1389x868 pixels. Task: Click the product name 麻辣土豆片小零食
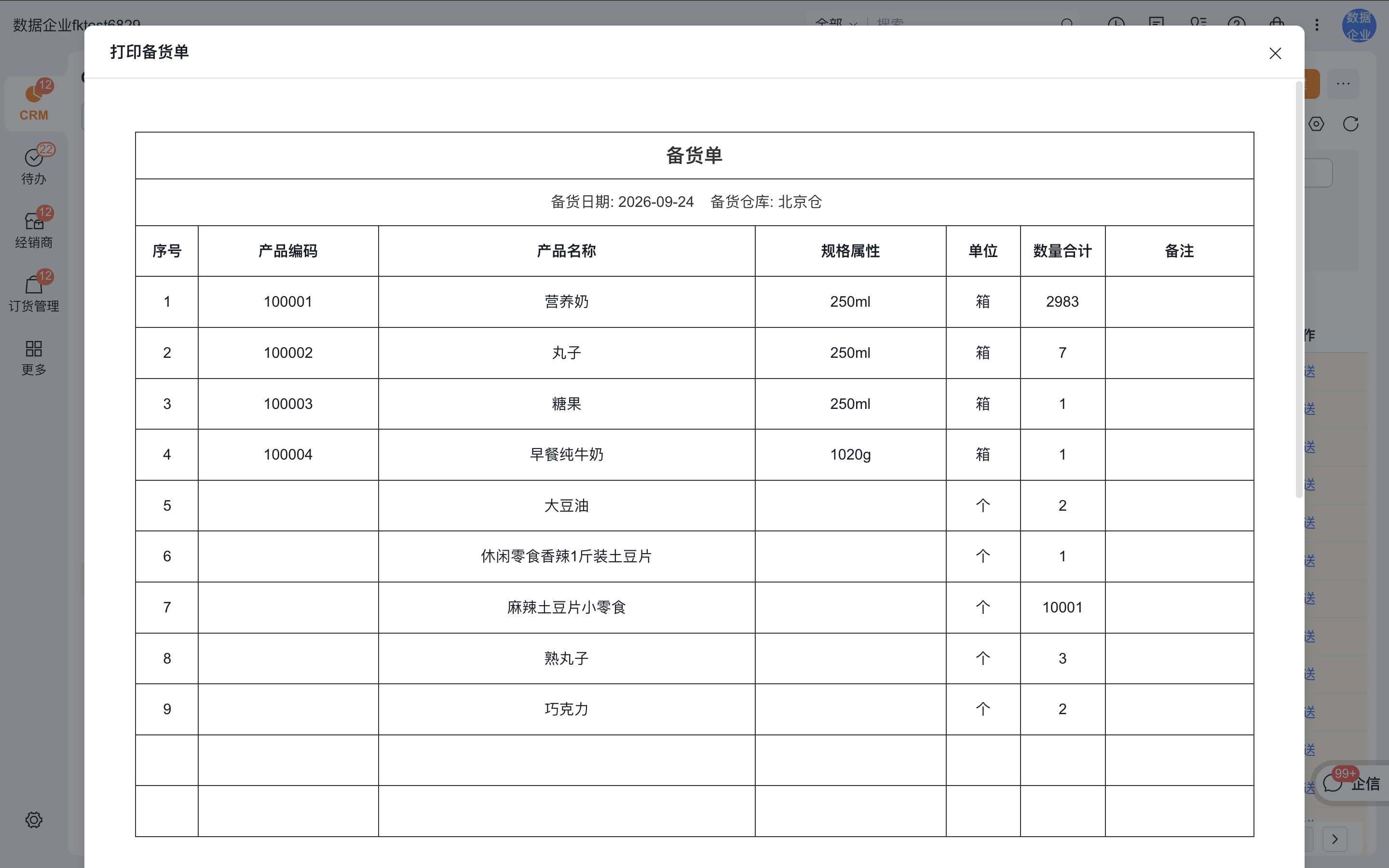point(566,608)
